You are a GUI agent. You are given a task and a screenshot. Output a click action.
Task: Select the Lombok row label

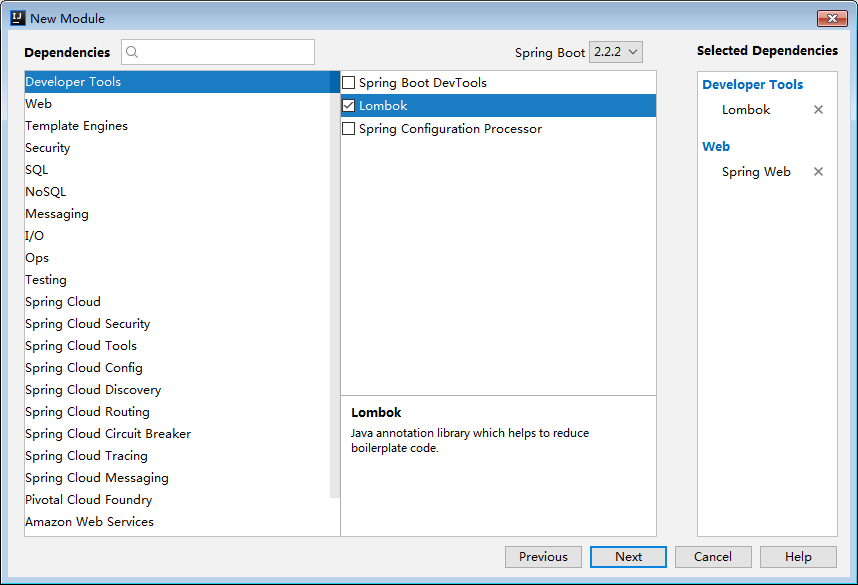click(x=383, y=106)
